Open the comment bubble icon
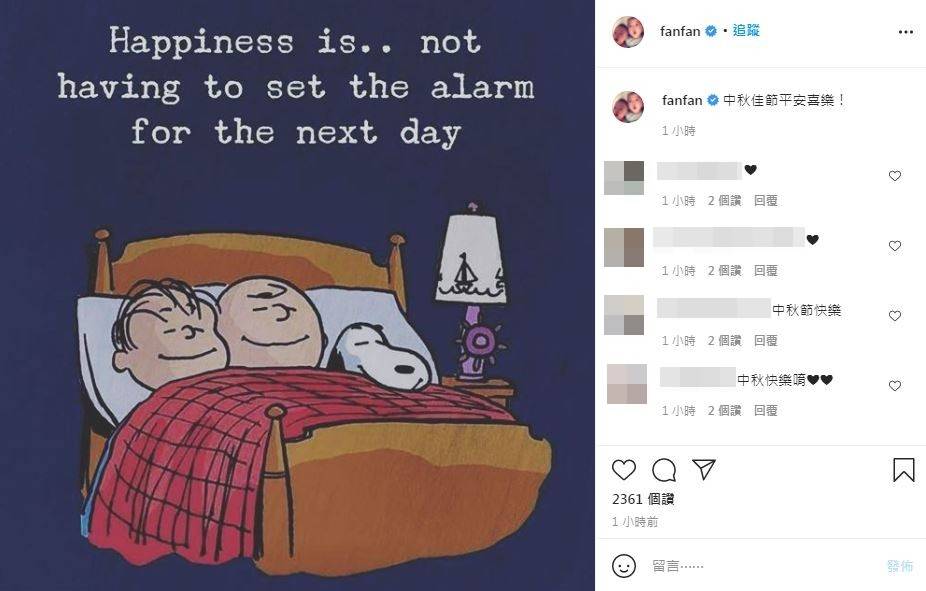 (664, 470)
